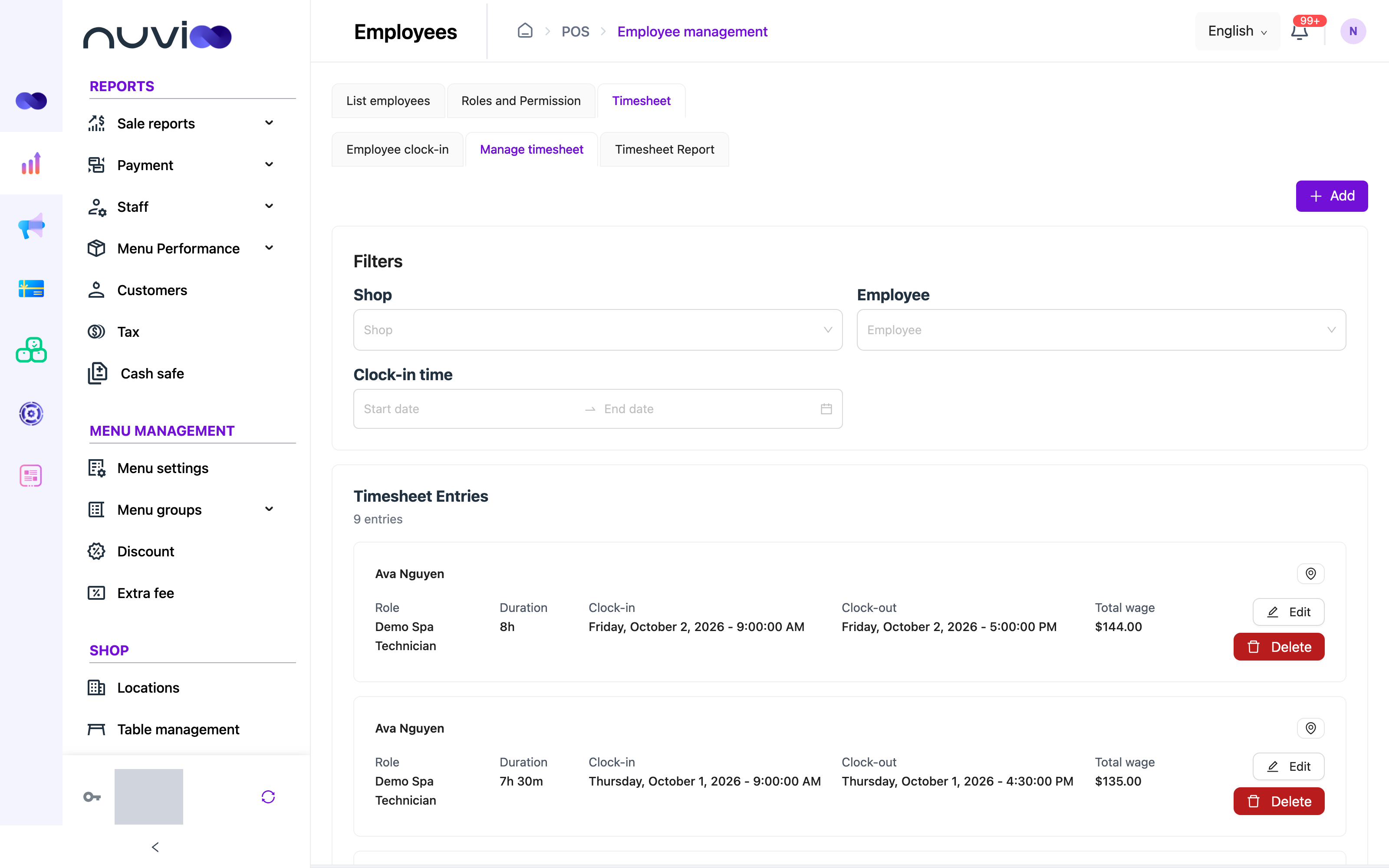Click the Table management table icon
The width and height of the screenshot is (1389, 868).
click(x=96, y=729)
